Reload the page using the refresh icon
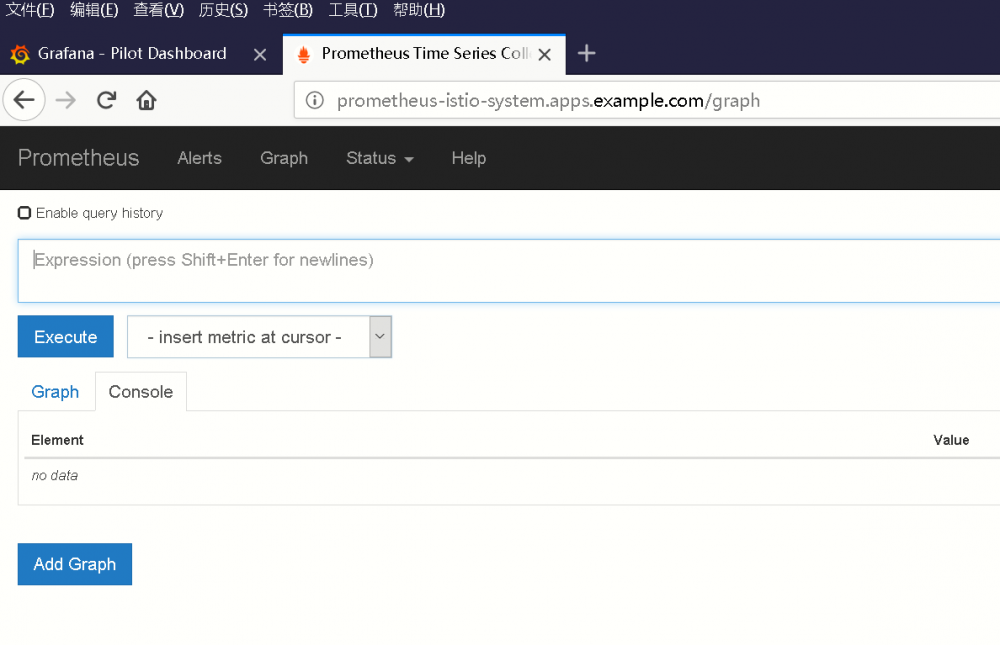 tap(105, 100)
